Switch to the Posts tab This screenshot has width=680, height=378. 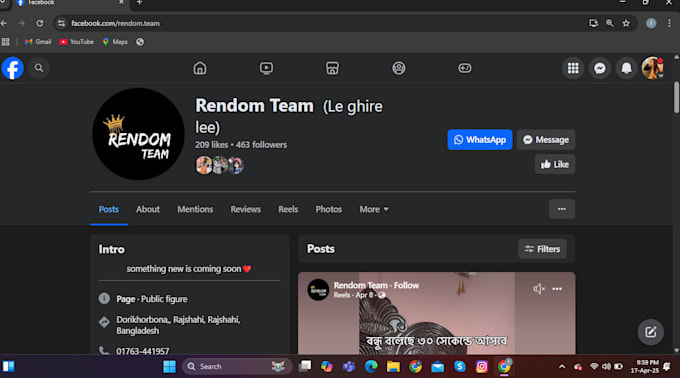click(x=108, y=209)
